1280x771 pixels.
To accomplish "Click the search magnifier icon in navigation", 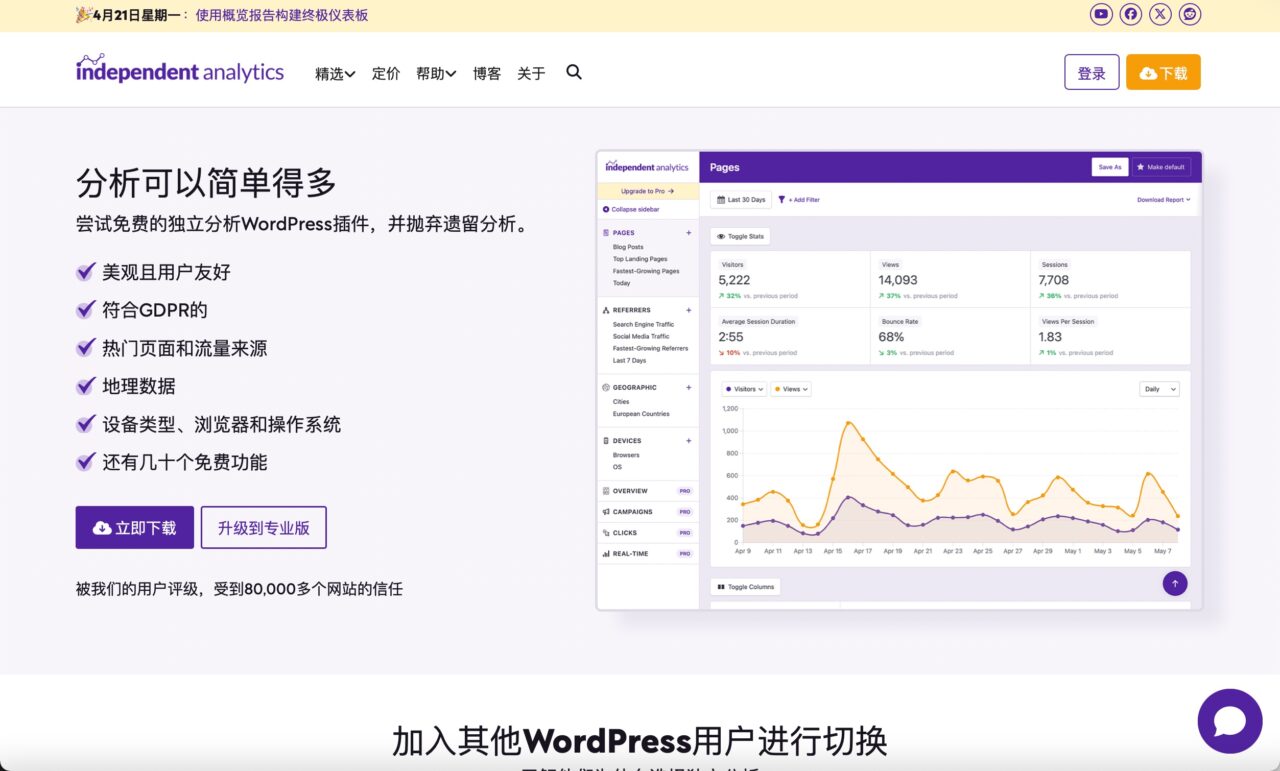I will pos(574,72).
